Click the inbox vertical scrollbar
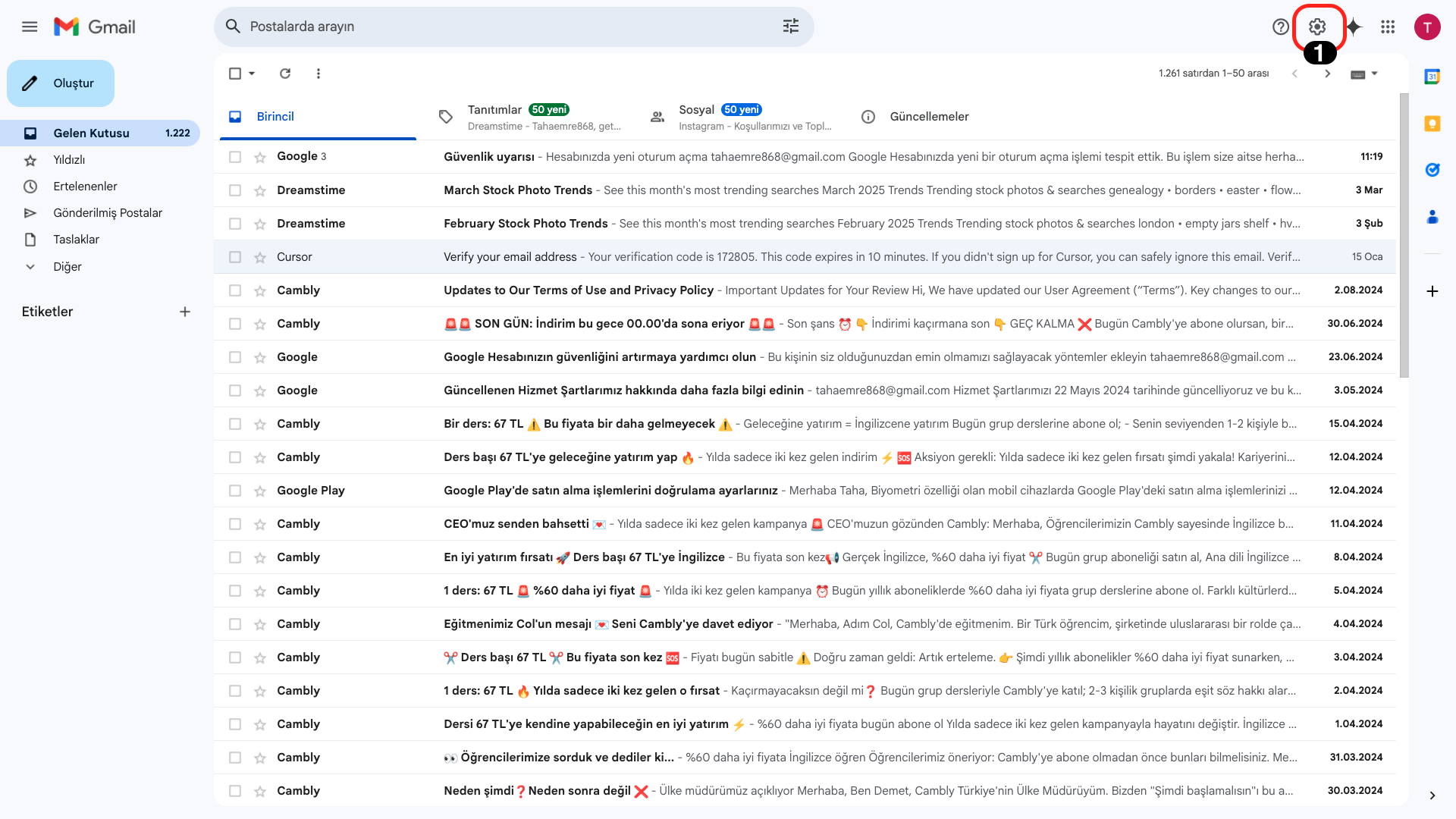 pyautogui.click(x=1404, y=235)
